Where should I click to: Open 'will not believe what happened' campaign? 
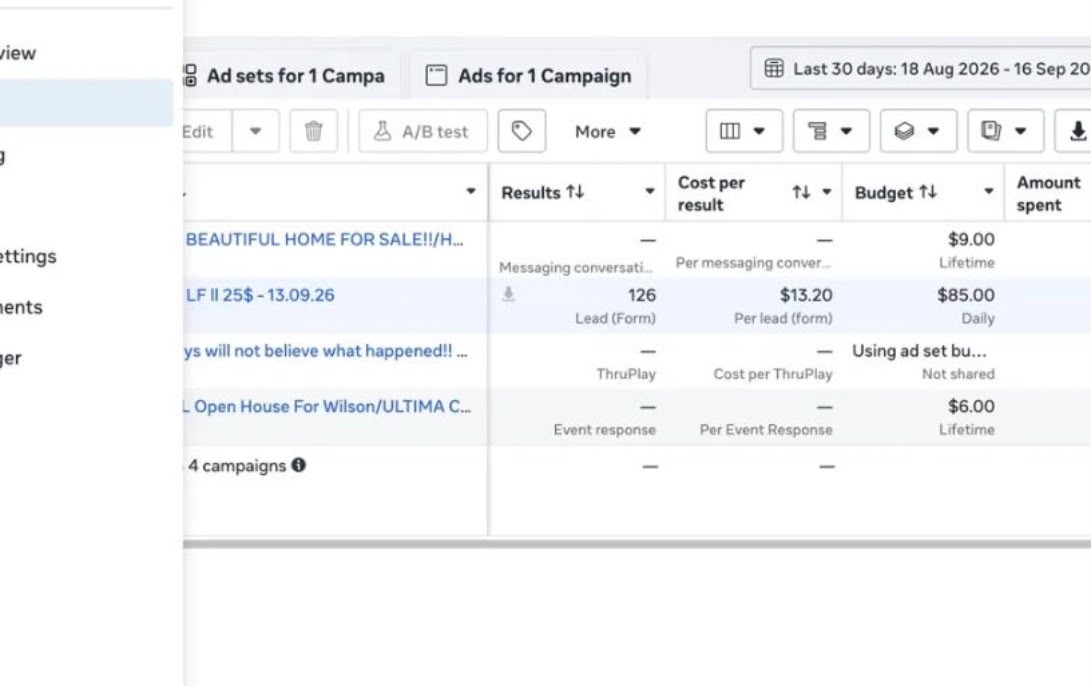pyautogui.click(x=326, y=351)
